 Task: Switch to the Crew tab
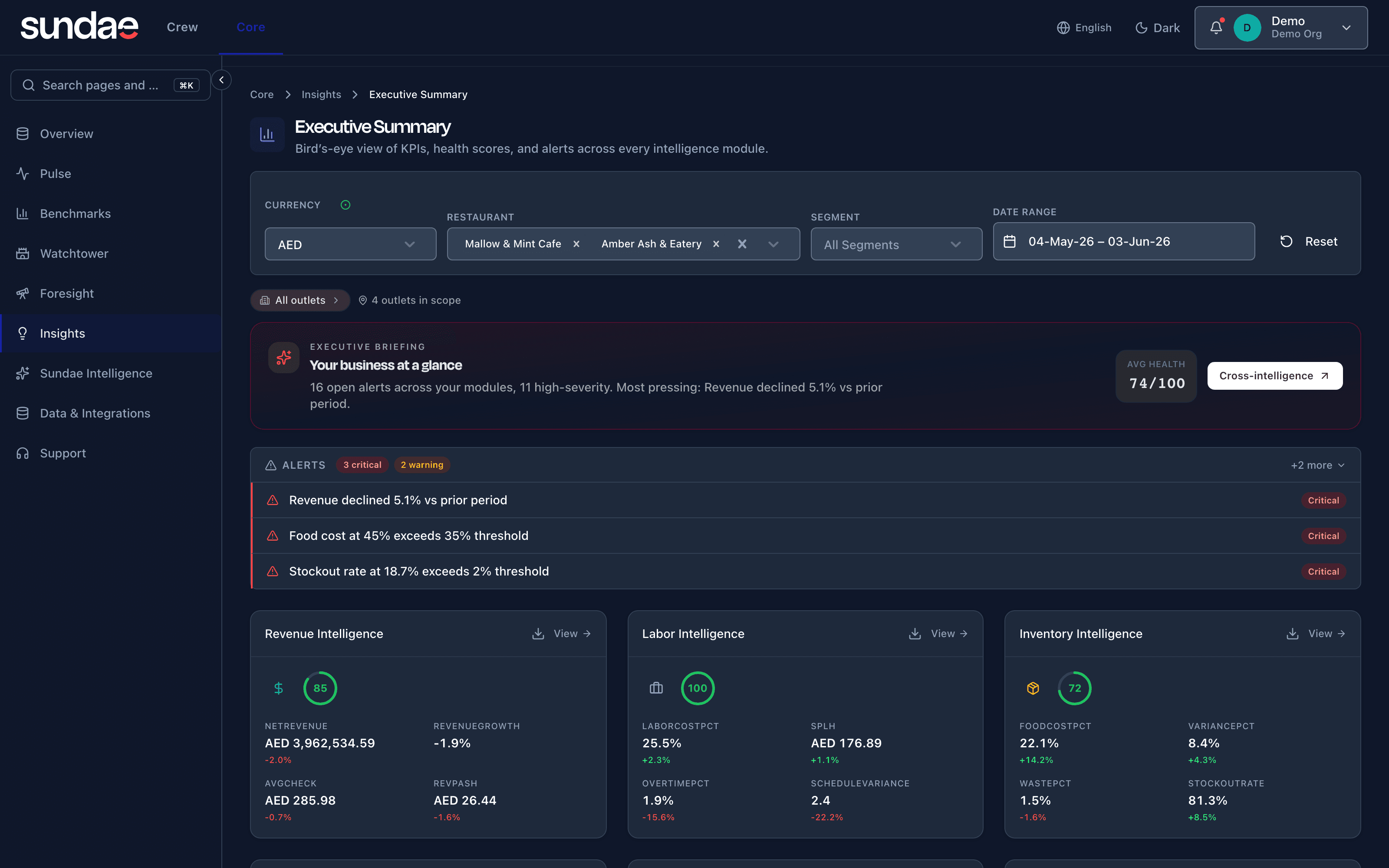point(182,27)
